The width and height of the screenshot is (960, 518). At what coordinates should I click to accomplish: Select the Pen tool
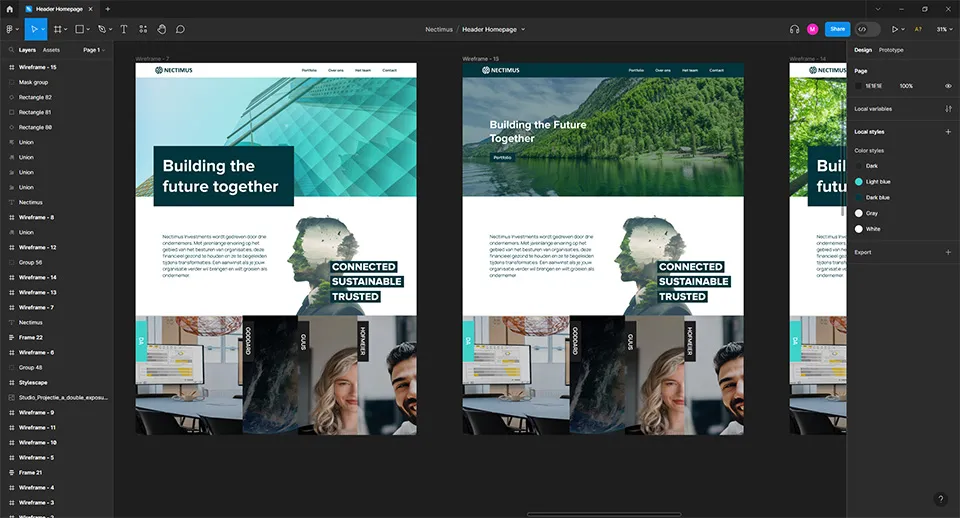point(102,29)
